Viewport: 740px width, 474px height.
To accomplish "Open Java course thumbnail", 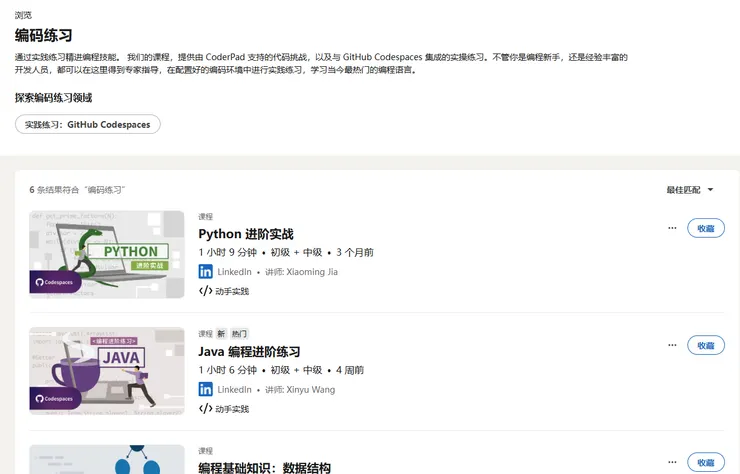I will [x=107, y=371].
